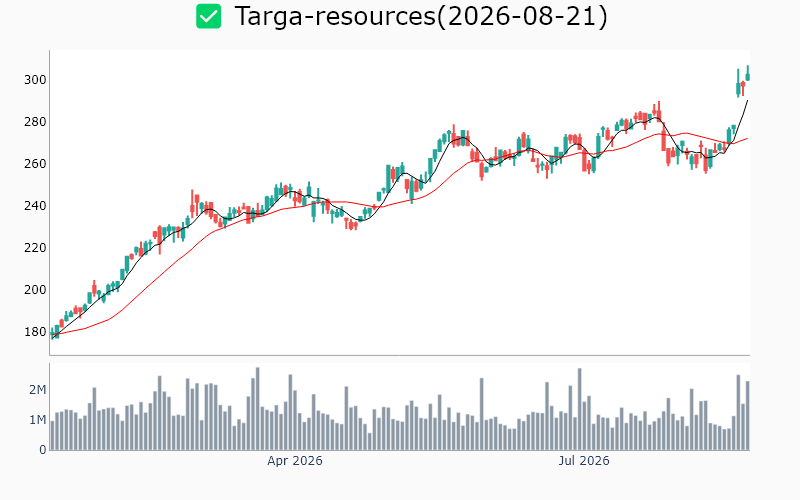Click the Targa-resources chart title text

tap(421, 16)
